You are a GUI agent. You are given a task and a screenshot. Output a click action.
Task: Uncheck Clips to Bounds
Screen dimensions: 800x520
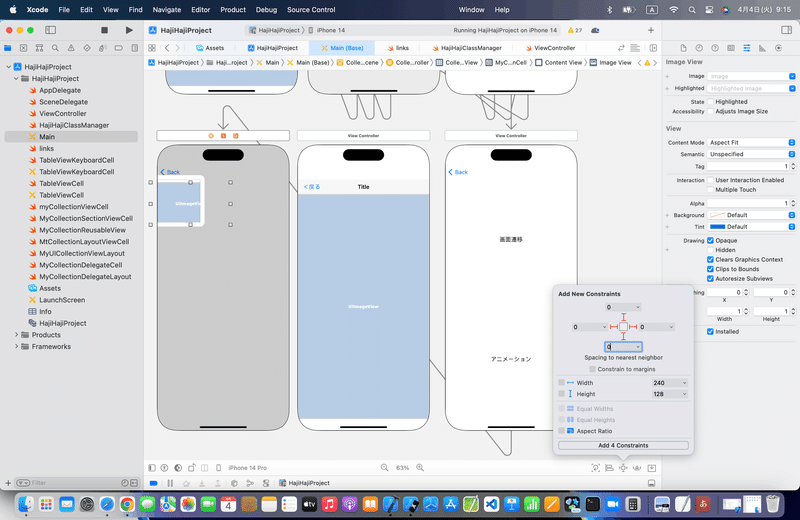point(710,269)
